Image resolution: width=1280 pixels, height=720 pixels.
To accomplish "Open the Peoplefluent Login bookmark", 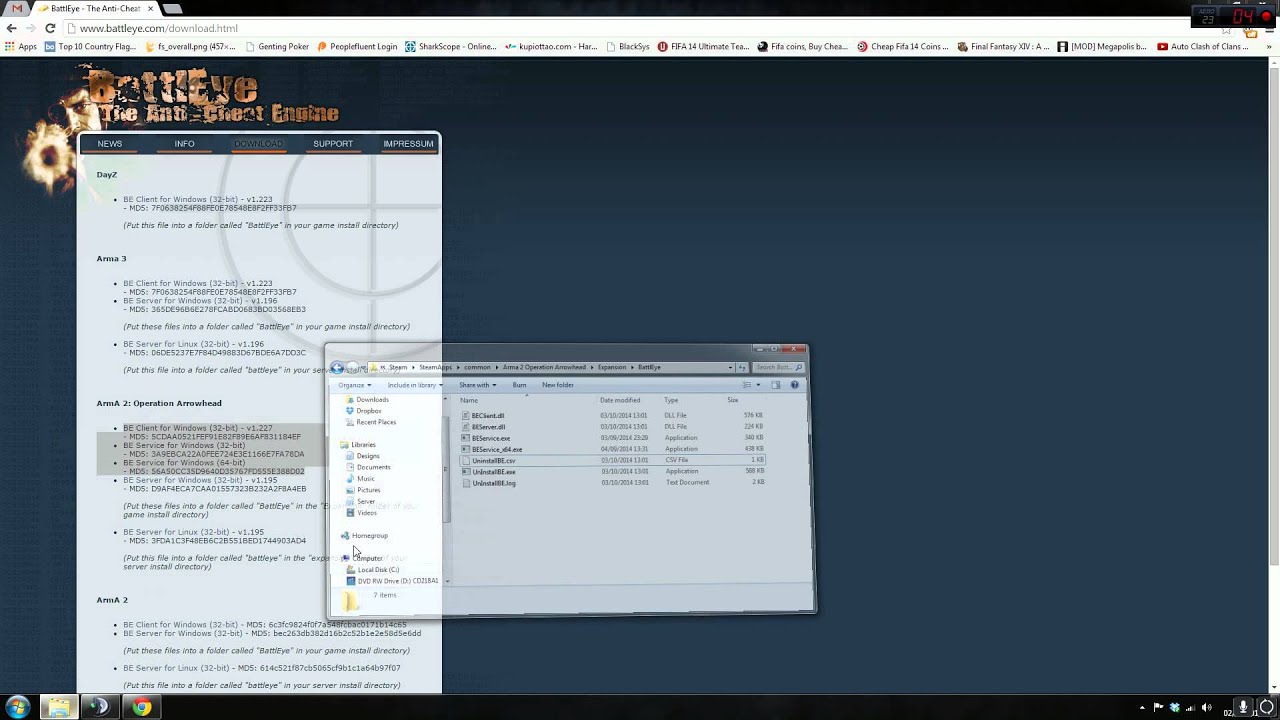I will pyautogui.click(x=358, y=46).
